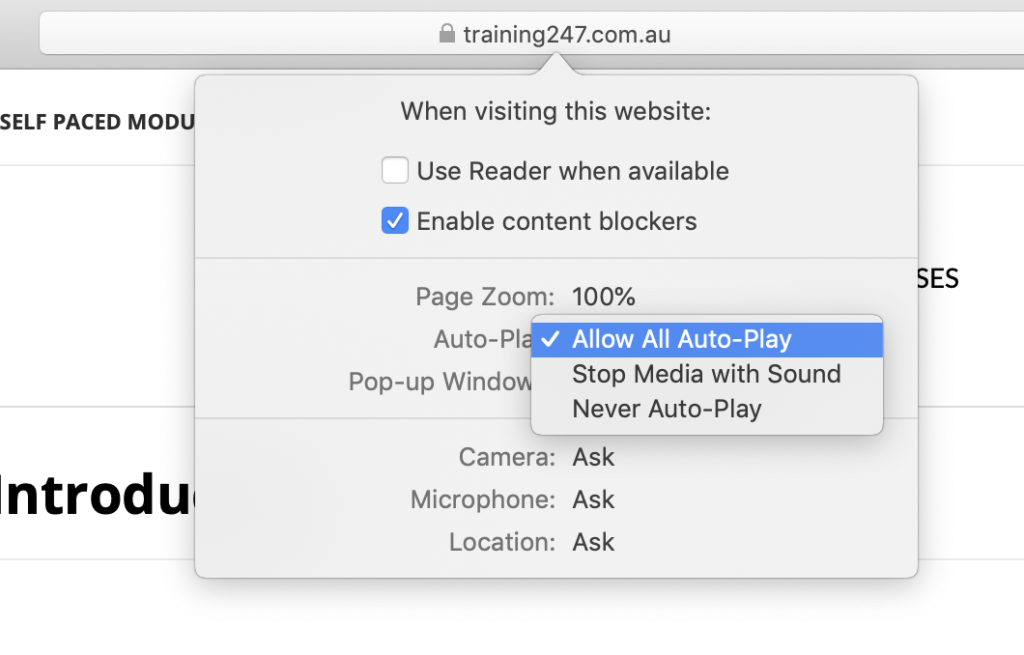Open the Microphone permission Ask dropdown

[593, 499]
